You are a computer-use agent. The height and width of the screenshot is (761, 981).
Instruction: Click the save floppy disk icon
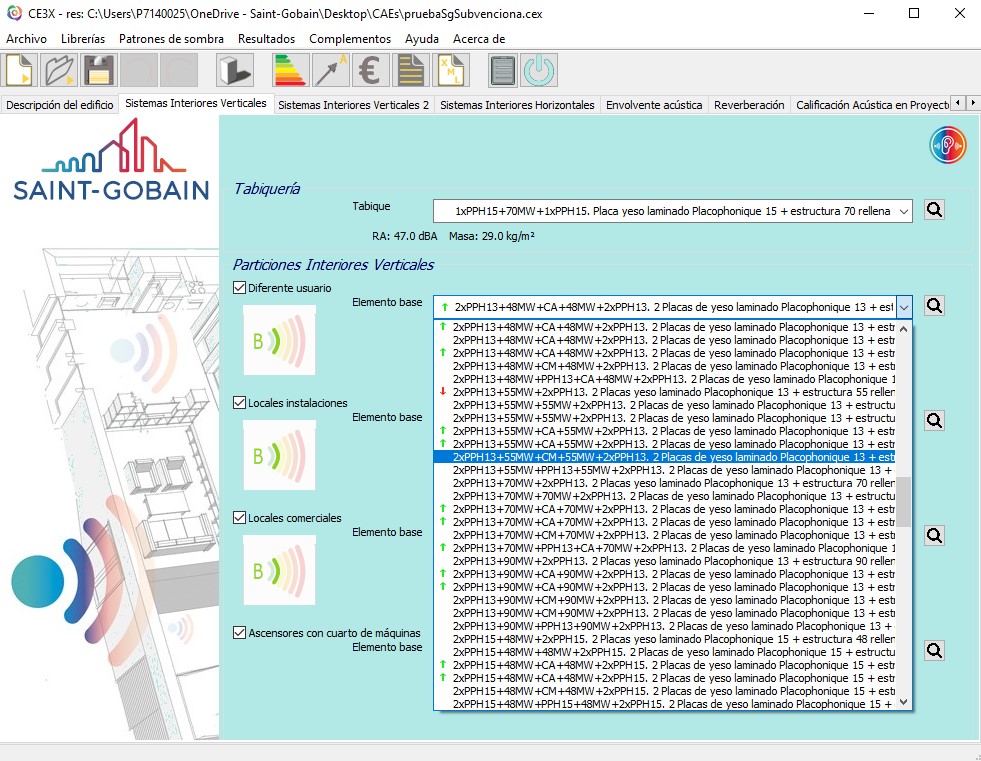[98, 71]
